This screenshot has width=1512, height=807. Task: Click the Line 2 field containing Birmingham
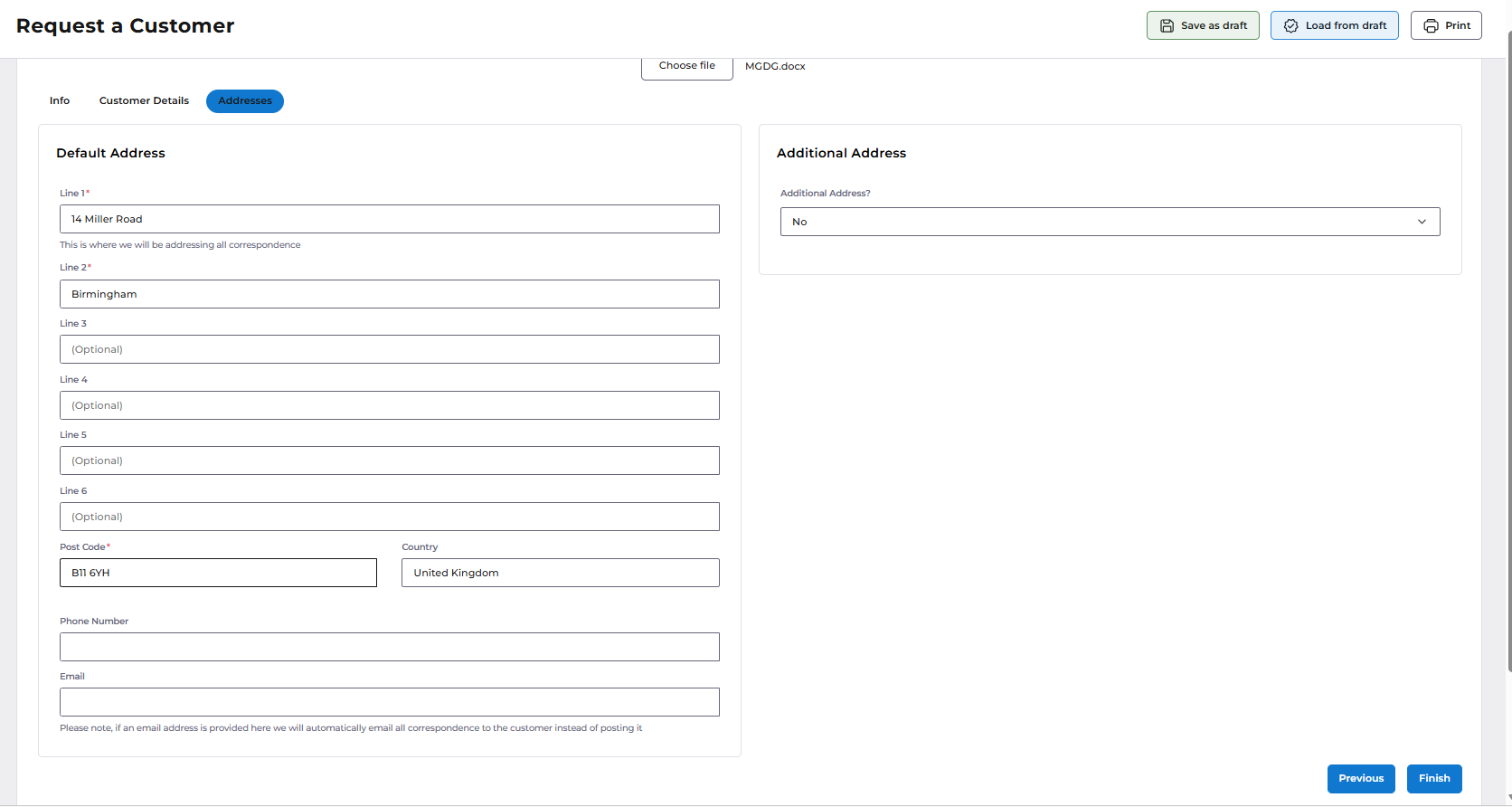[390, 294]
